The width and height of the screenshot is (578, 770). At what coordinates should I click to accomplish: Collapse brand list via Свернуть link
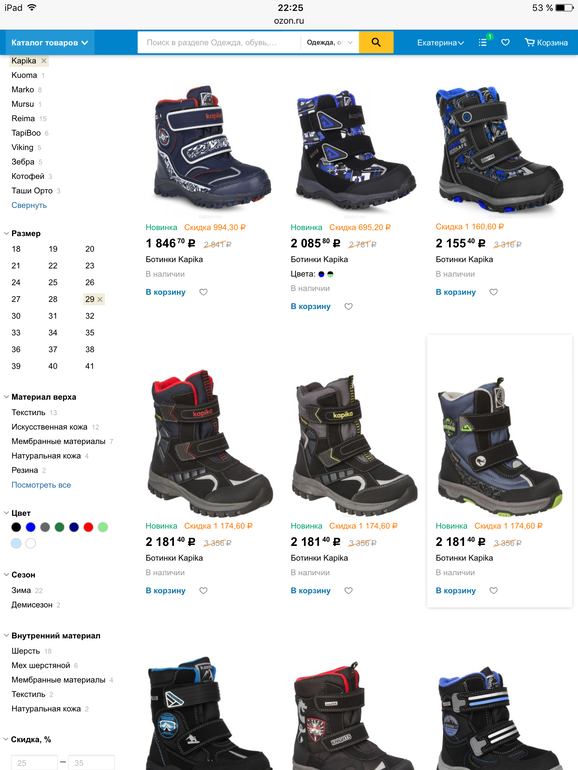[29, 205]
